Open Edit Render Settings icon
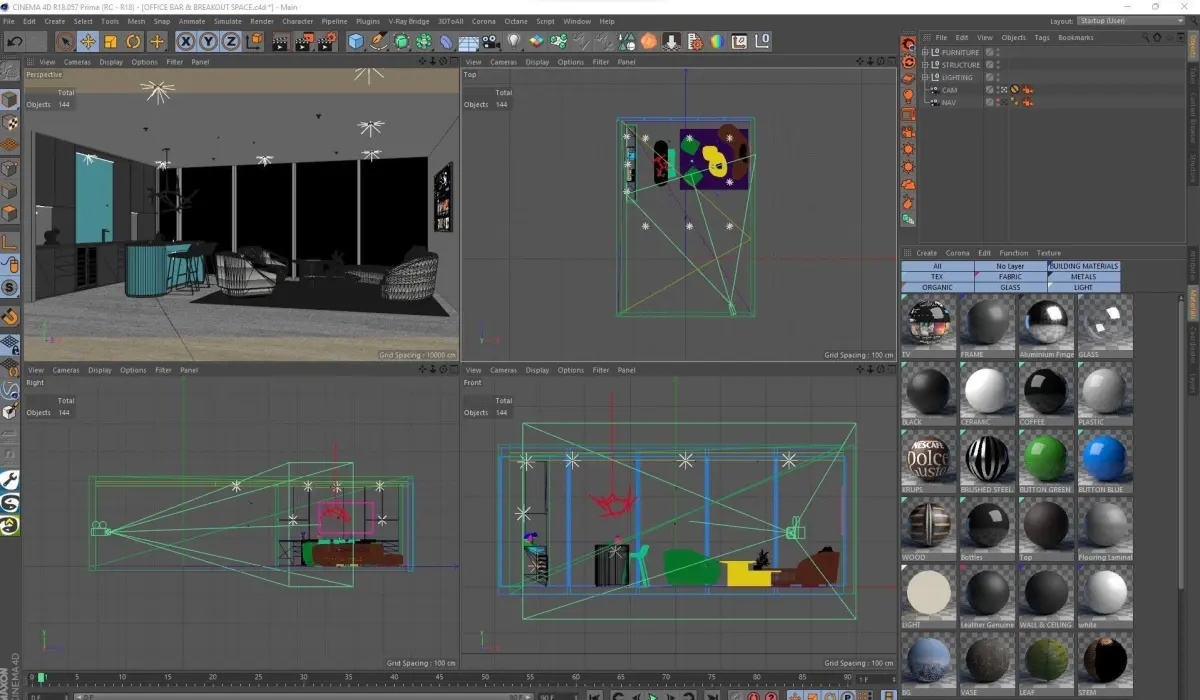This screenshot has width=1200, height=700. coord(326,41)
